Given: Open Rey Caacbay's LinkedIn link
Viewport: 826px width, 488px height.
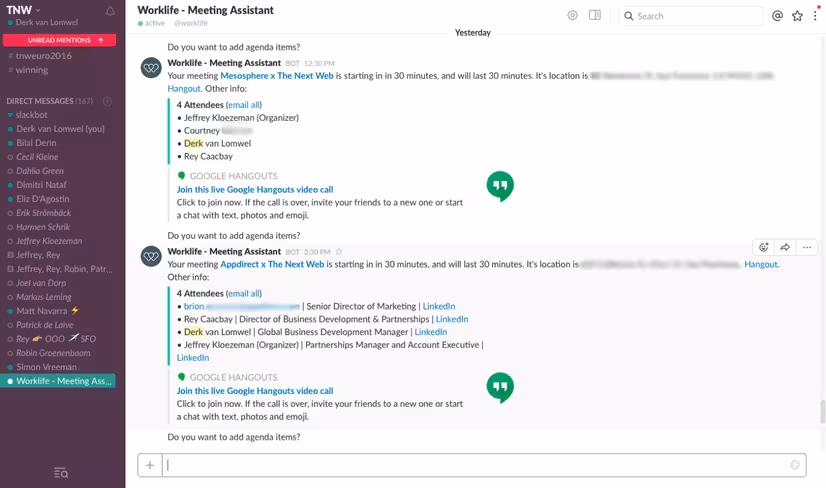Looking at the screenshot, I should click(451, 319).
